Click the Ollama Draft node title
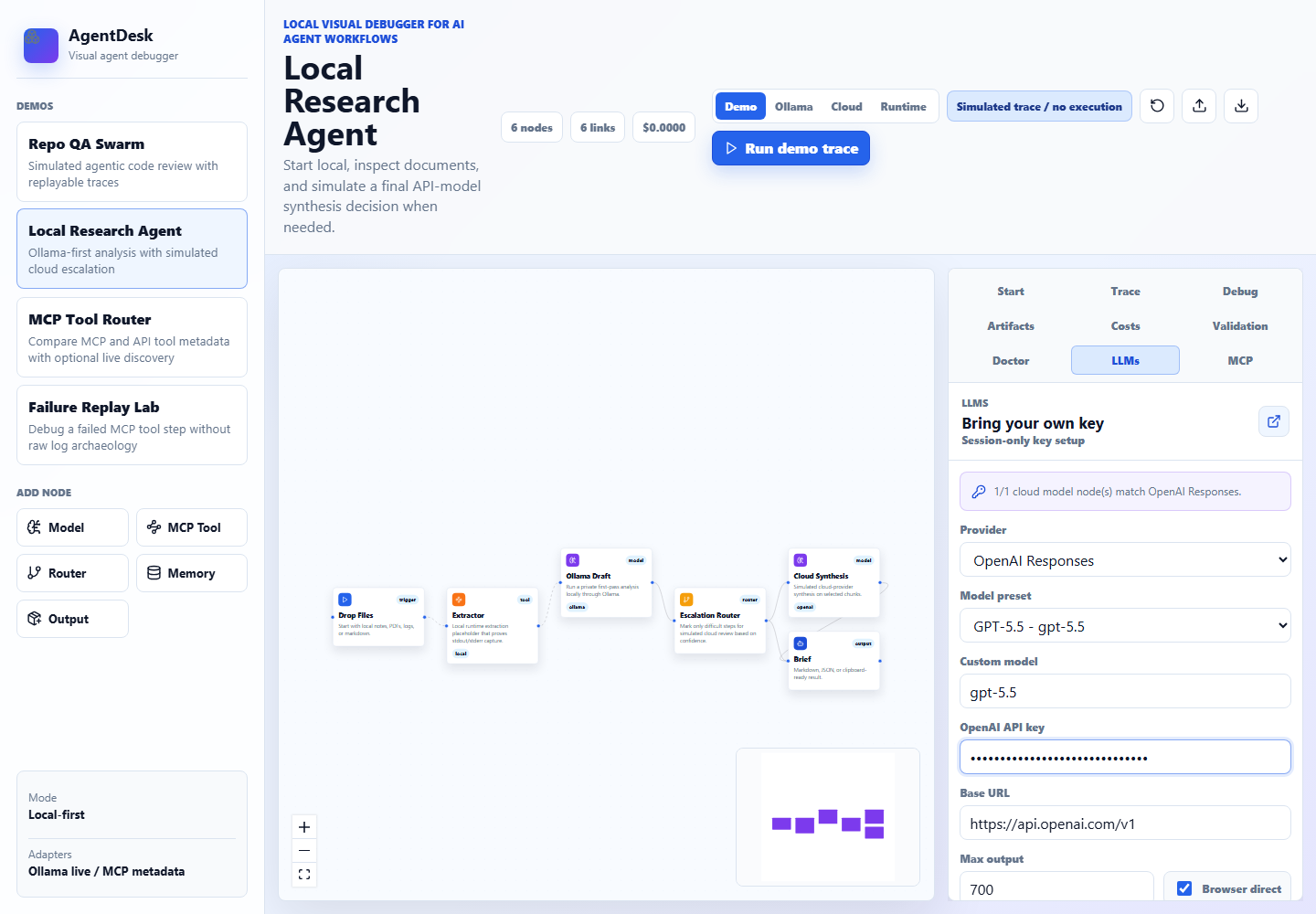This screenshot has height=914, width=1316. click(589, 576)
